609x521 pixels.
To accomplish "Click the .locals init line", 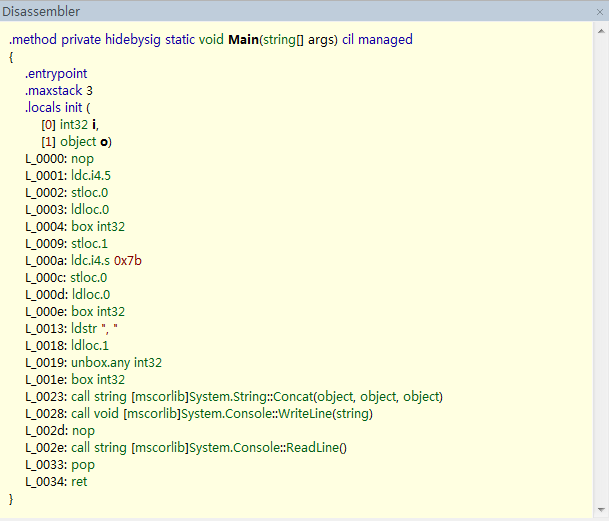I will (57, 108).
